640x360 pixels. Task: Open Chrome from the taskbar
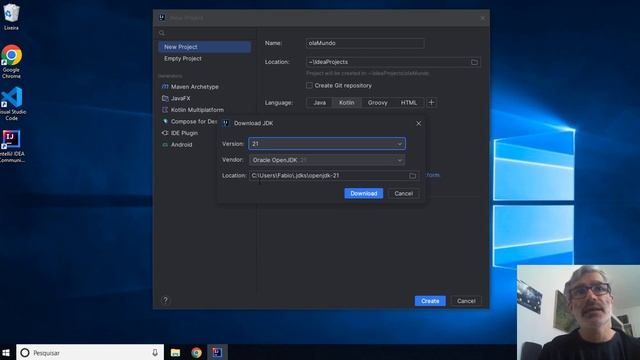[196, 352]
